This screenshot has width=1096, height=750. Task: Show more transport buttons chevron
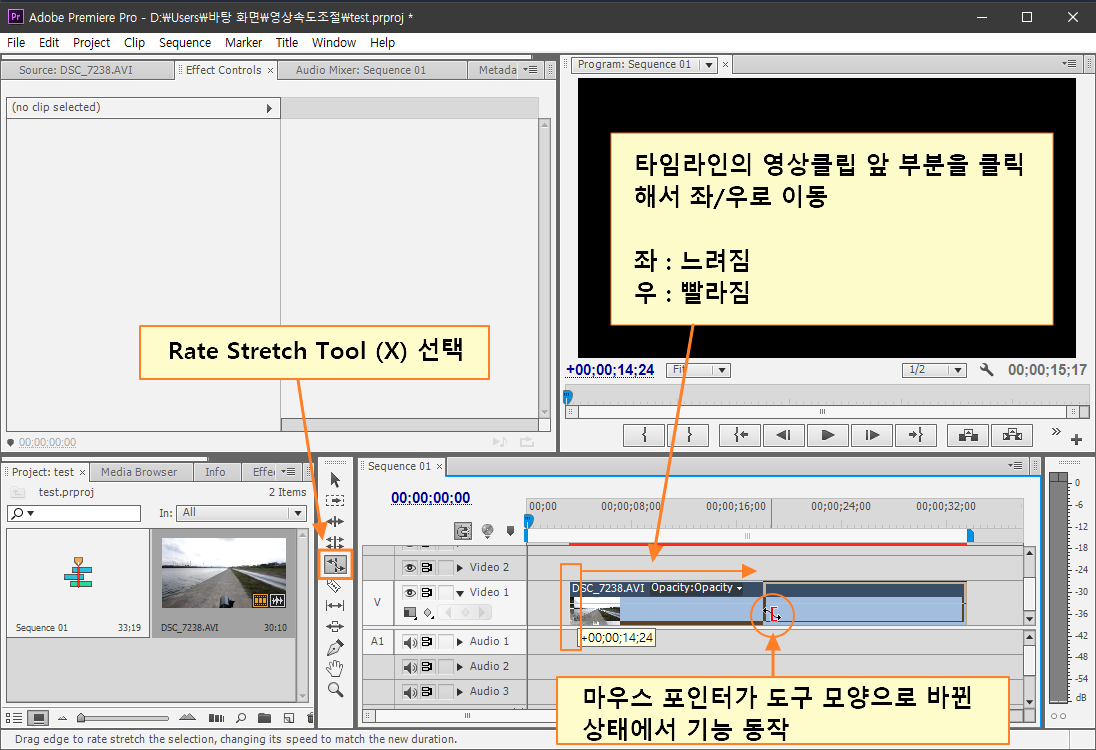[1056, 431]
